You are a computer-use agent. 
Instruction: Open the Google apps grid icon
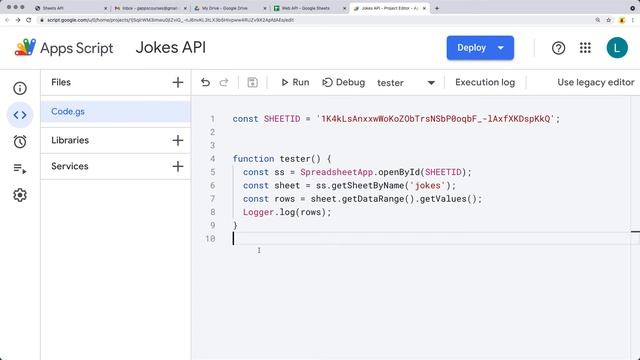click(x=585, y=48)
